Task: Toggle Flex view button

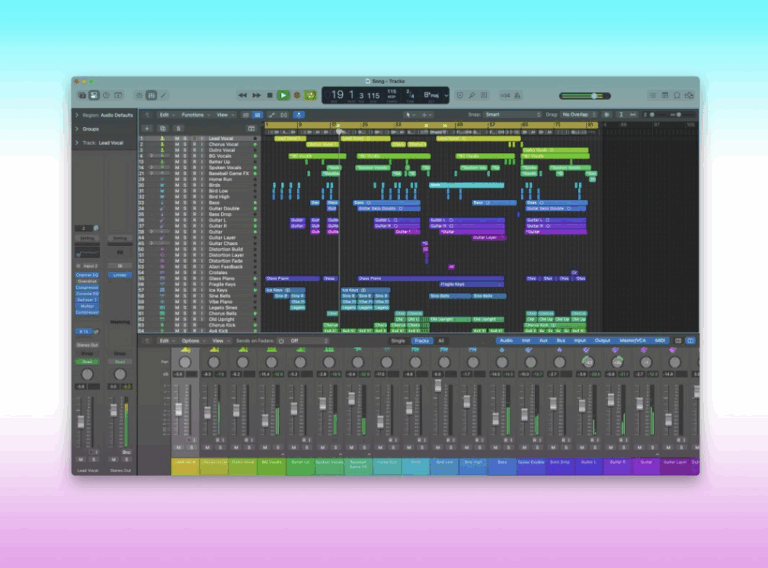Action: (284, 115)
